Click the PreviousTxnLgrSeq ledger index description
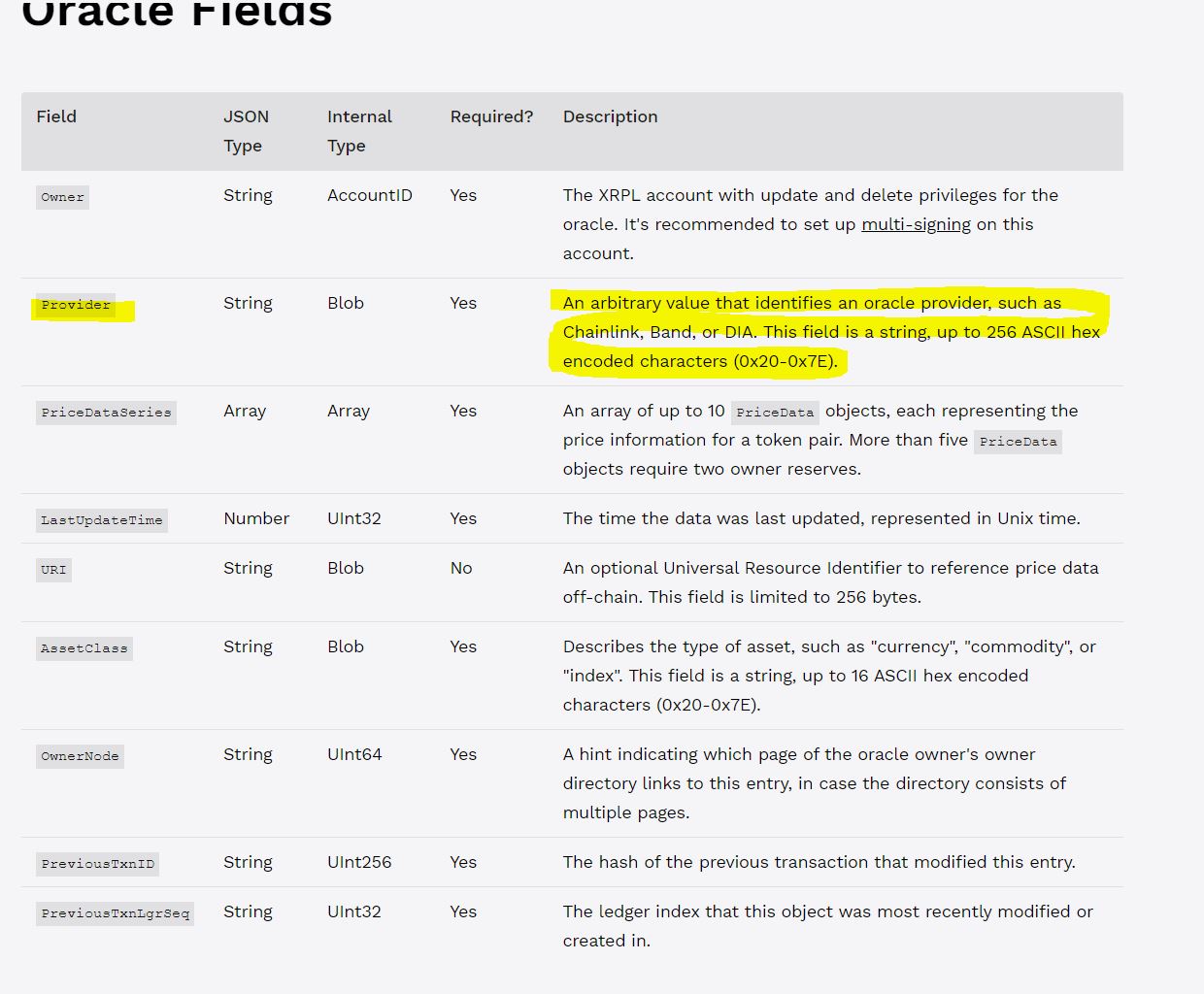Image resolution: width=1204 pixels, height=994 pixels. pyautogui.click(x=828, y=926)
